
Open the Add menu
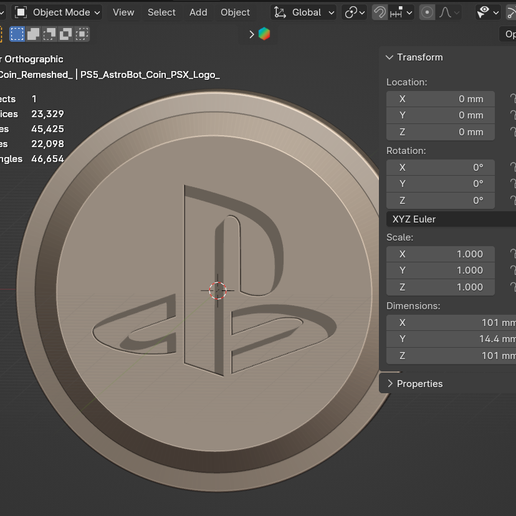(198, 13)
